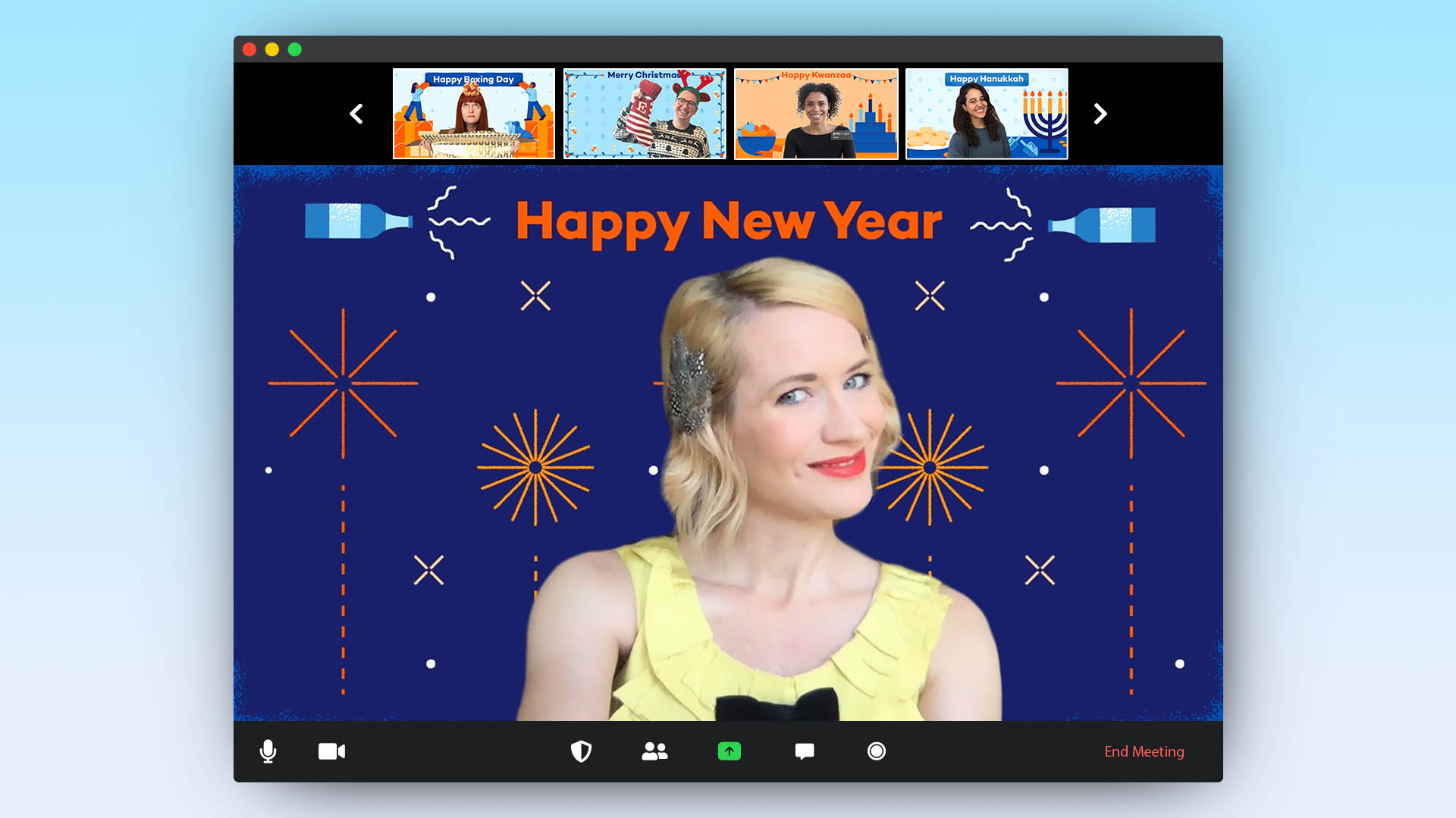The width and height of the screenshot is (1456, 818).
Task: Select the Happy Kwanzaa thumbnail
Action: click(816, 114)
